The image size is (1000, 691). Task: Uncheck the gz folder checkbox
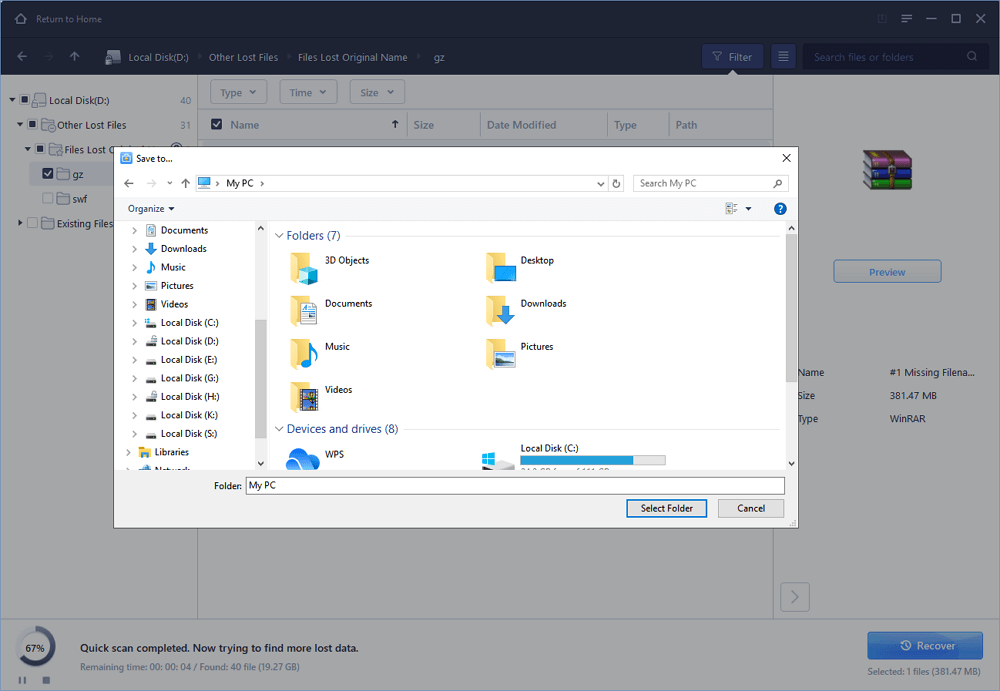(x=48, y=174)
